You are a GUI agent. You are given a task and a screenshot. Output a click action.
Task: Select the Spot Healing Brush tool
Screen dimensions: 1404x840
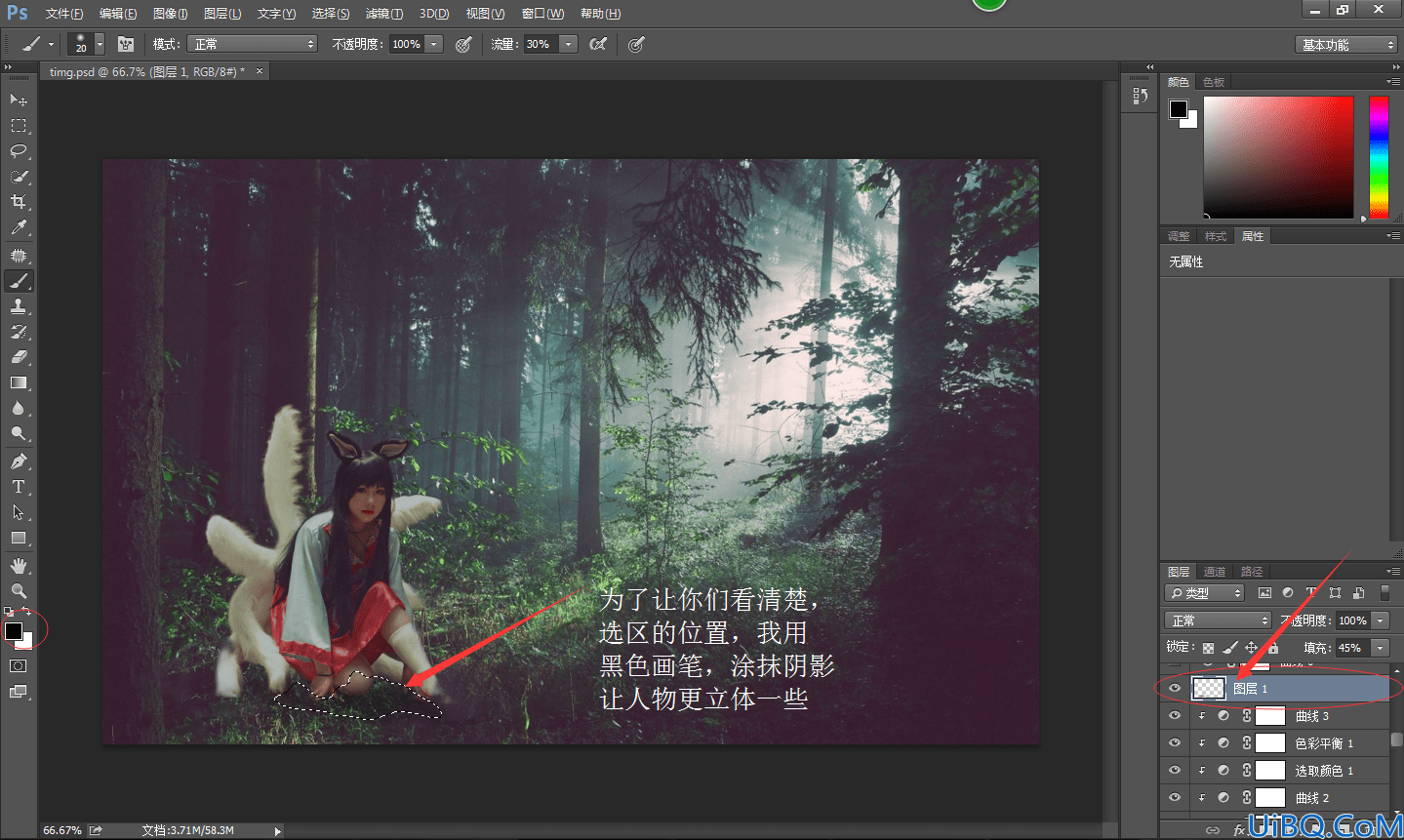(19, 255)
